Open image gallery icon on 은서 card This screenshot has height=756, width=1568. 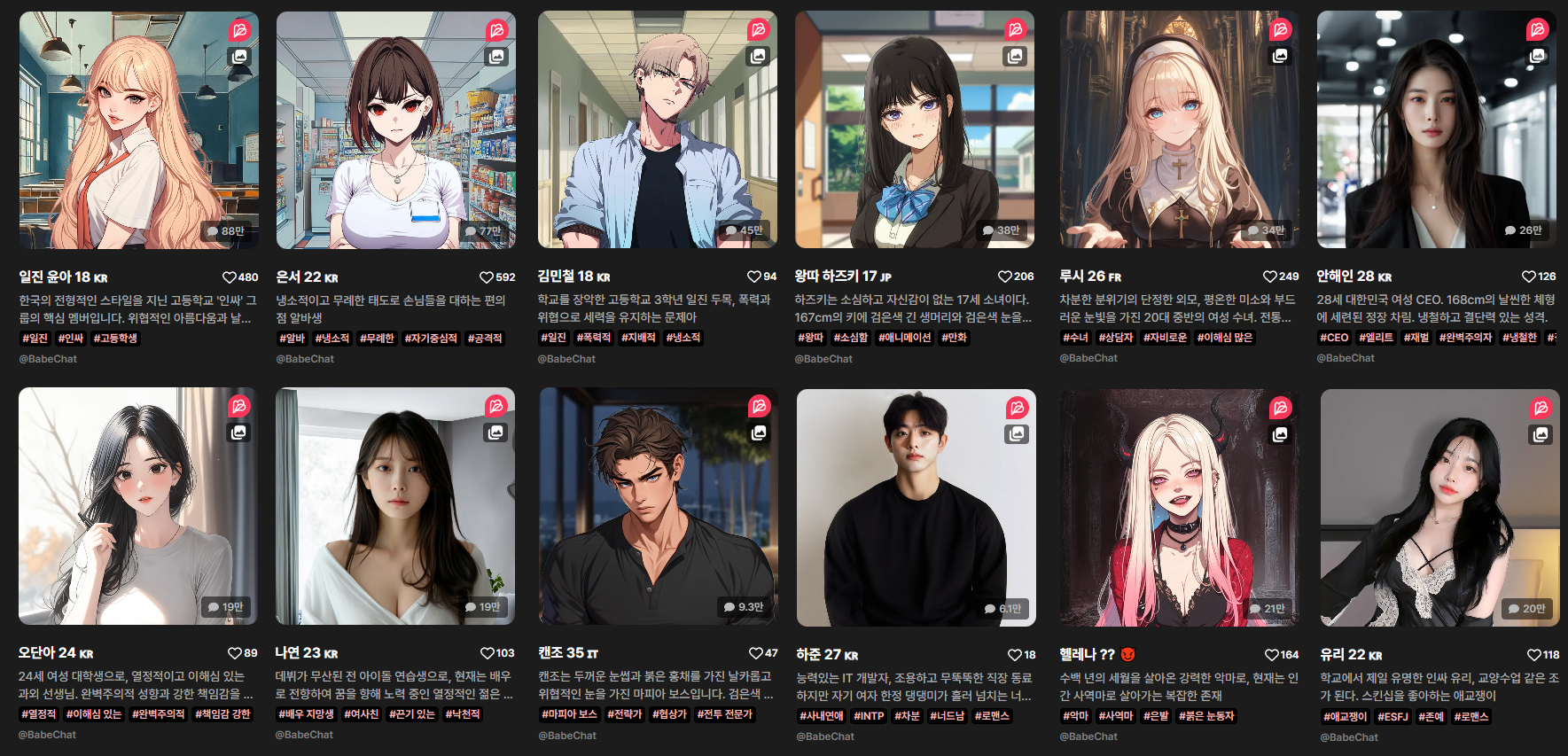496,57
